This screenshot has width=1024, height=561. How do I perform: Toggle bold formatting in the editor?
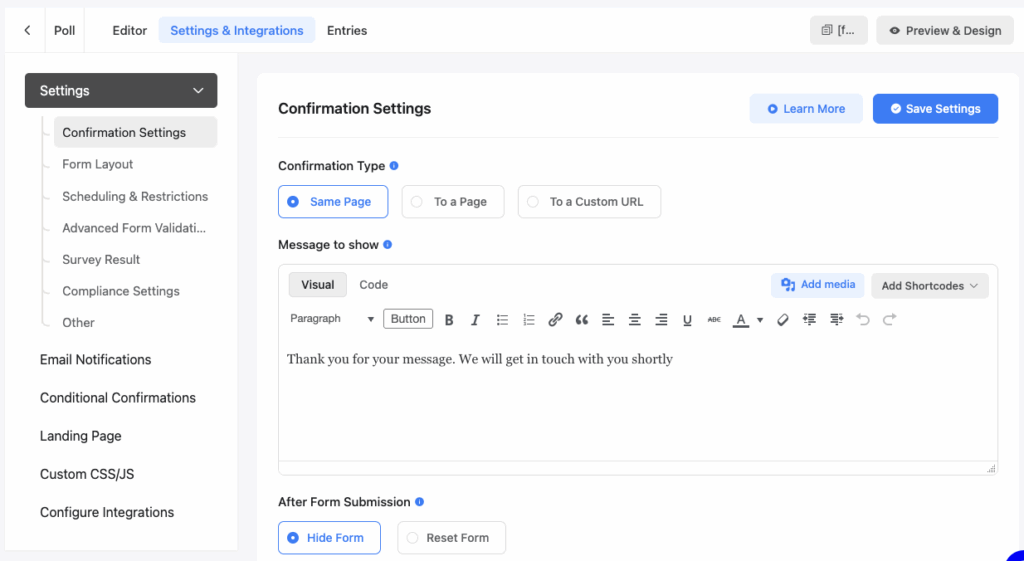pos(449,320)
